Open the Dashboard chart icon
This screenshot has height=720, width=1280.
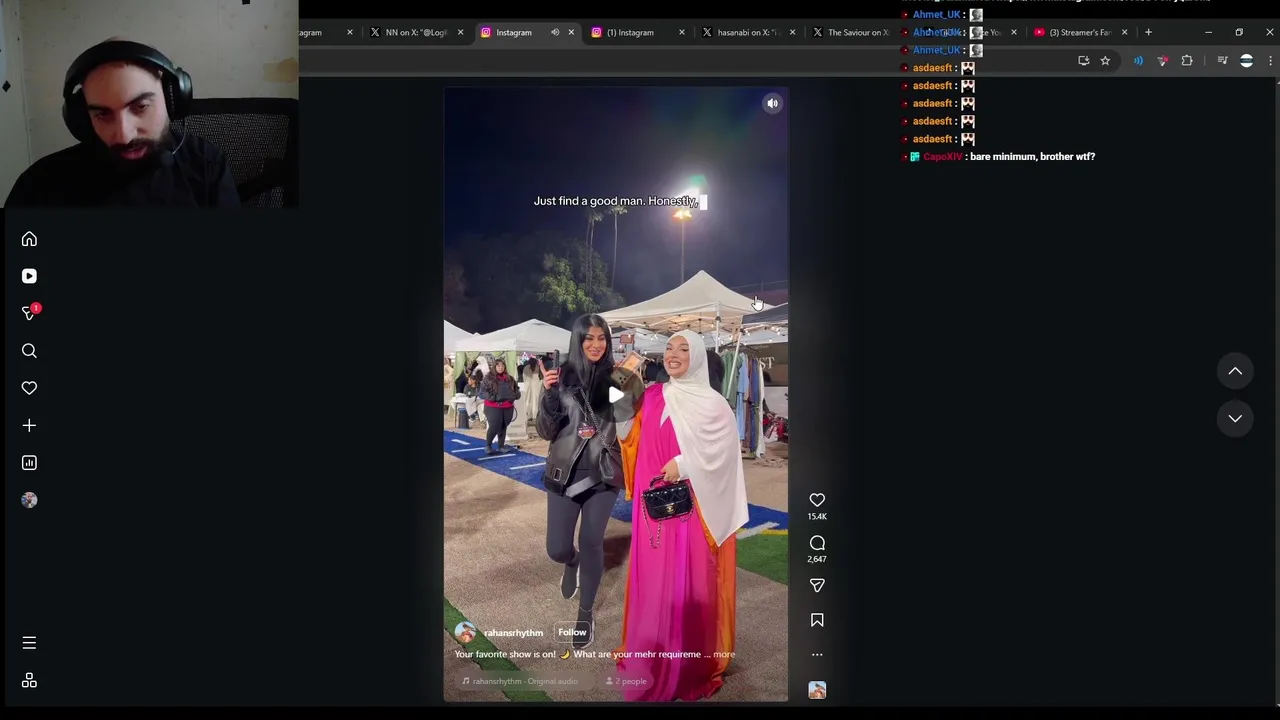point(29,463)
